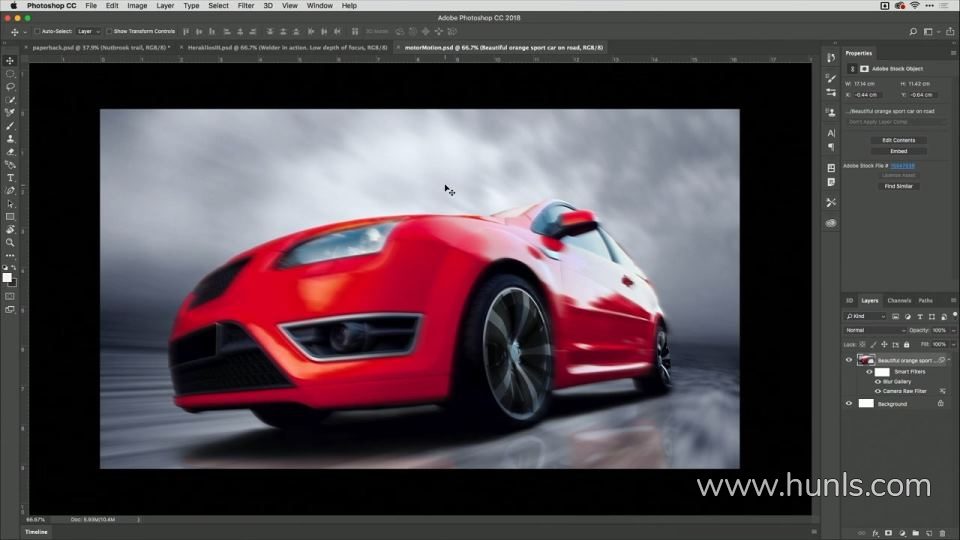Select the Horizontal Type tool
This screenshot has height=540, width=960.
[10, 178]
